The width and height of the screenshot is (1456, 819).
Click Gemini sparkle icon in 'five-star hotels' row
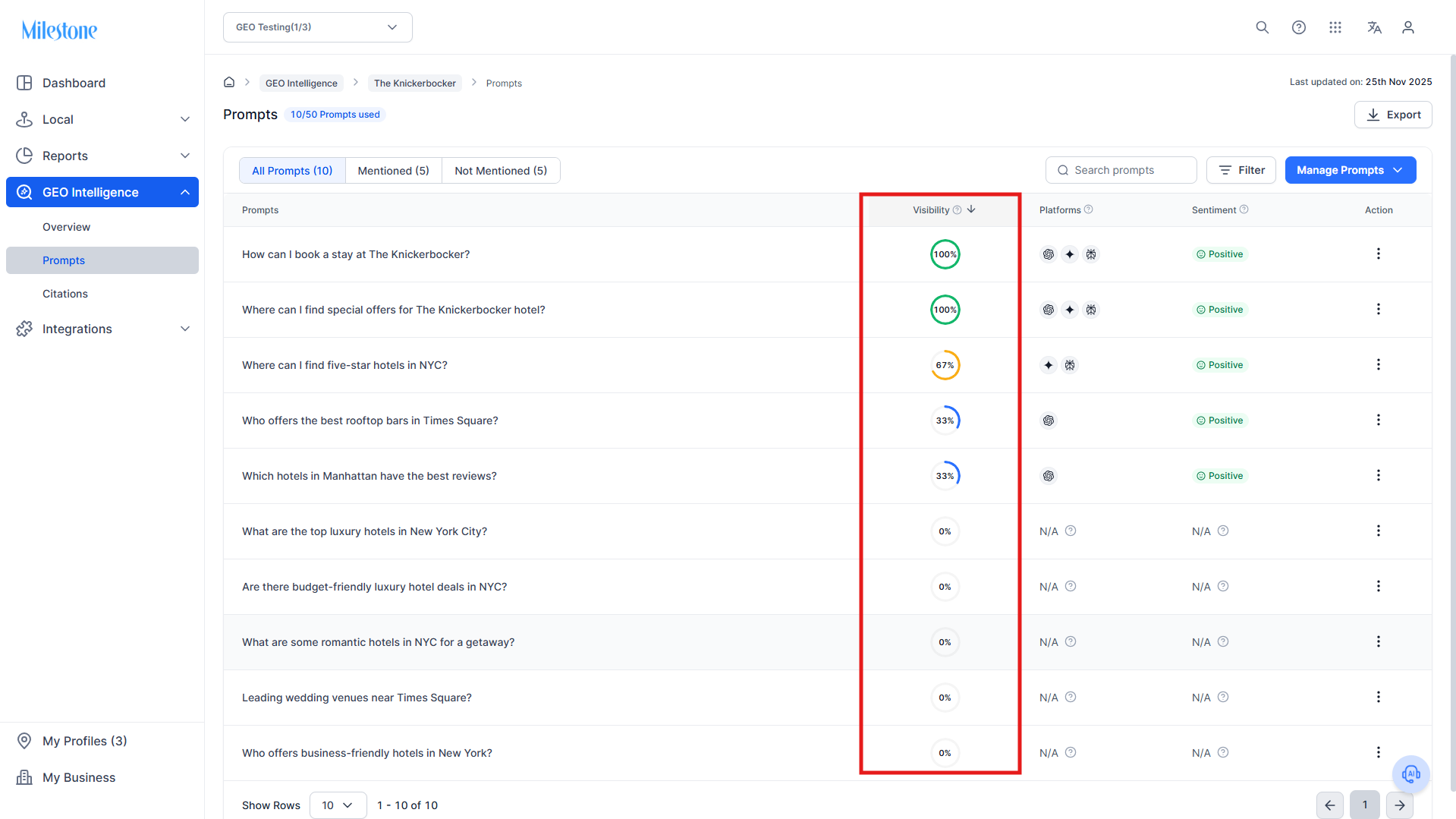(x=1049, y=365)
